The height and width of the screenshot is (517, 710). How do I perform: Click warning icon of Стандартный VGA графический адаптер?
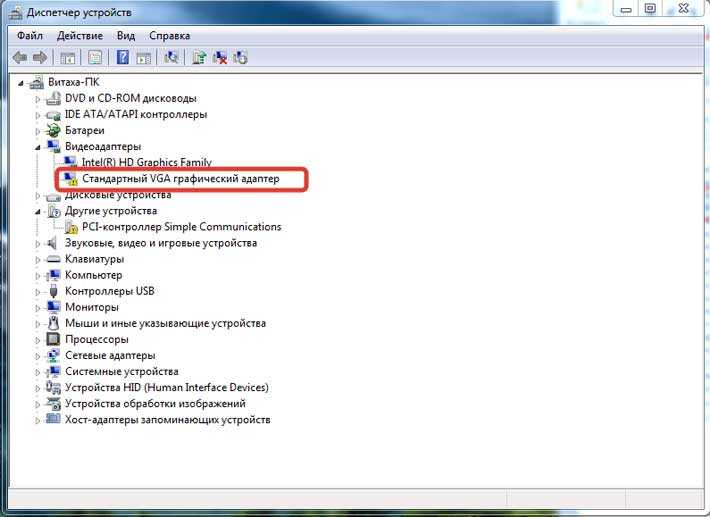(x=70, y=179)
